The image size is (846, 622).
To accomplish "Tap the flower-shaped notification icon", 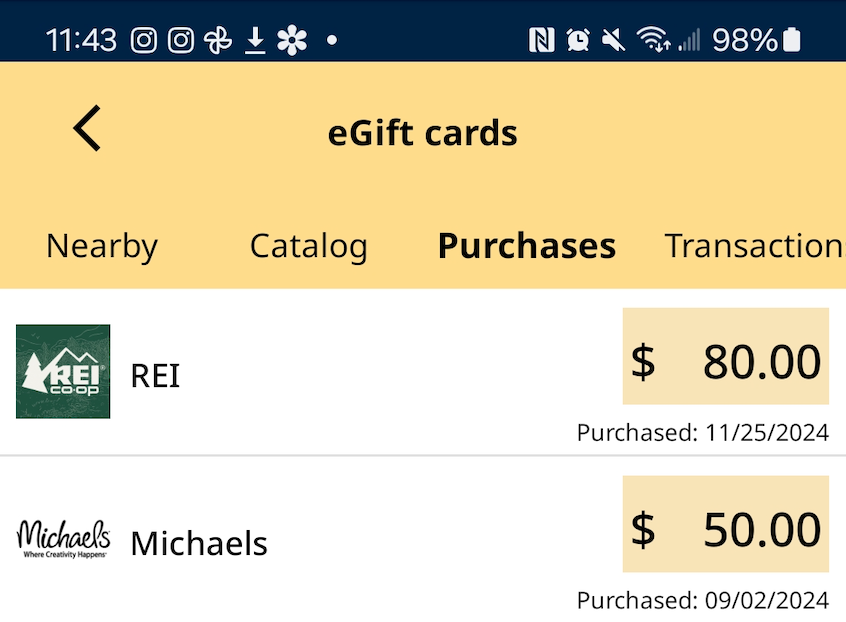I will (292, 40).
